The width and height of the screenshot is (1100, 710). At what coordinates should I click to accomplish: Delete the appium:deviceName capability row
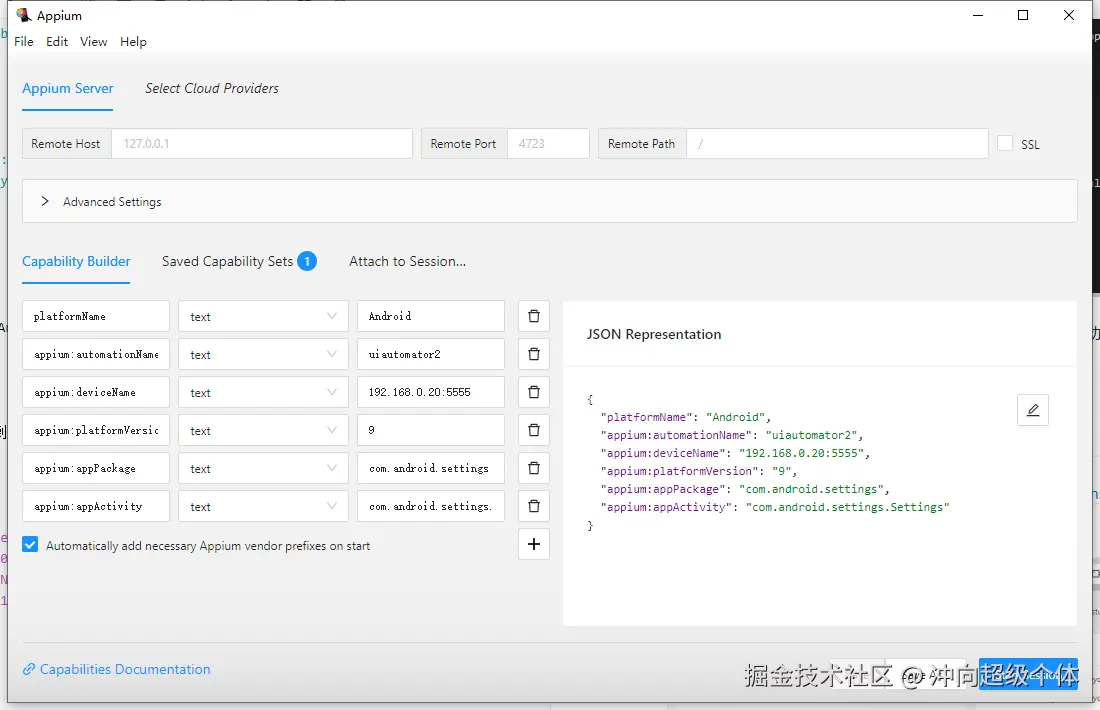[534, 391]
